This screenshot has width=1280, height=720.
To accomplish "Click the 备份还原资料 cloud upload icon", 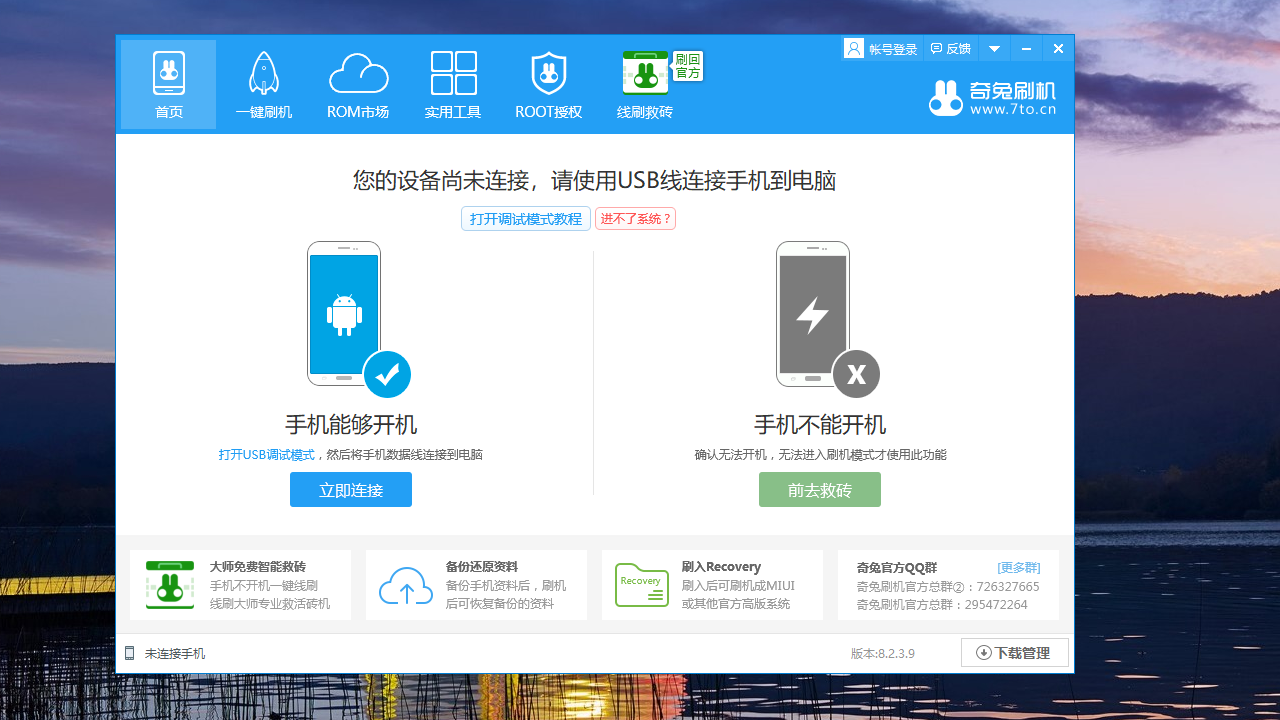I will (x=406, y=585).
